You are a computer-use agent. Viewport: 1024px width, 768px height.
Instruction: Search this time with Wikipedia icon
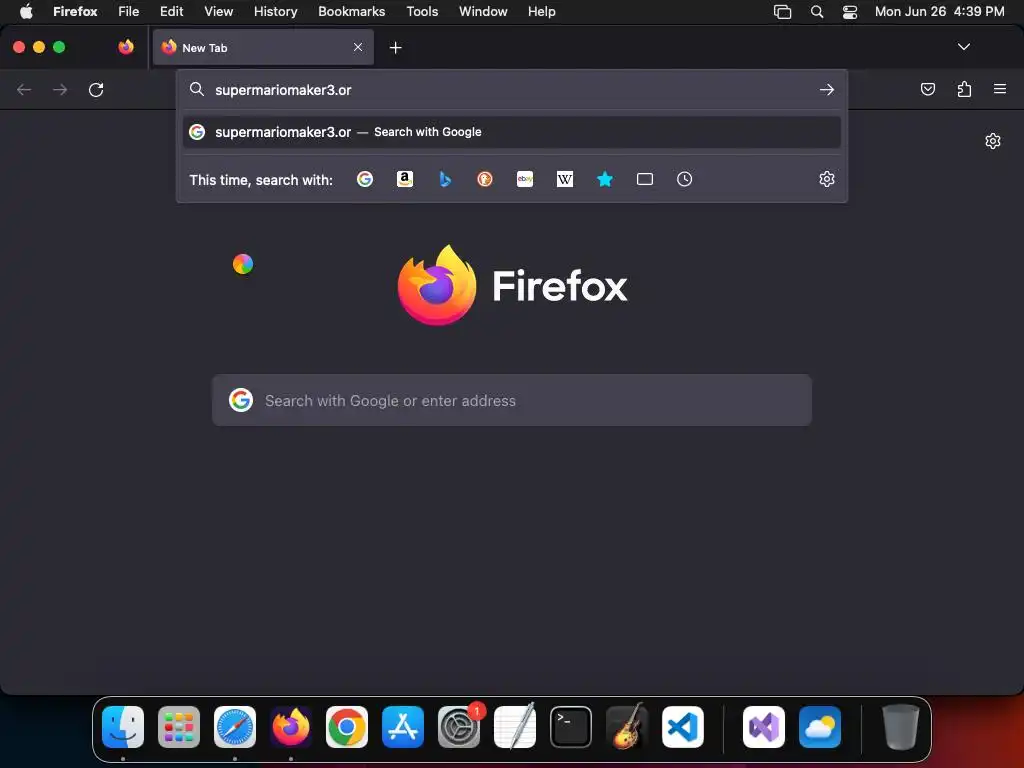(565, 179)
